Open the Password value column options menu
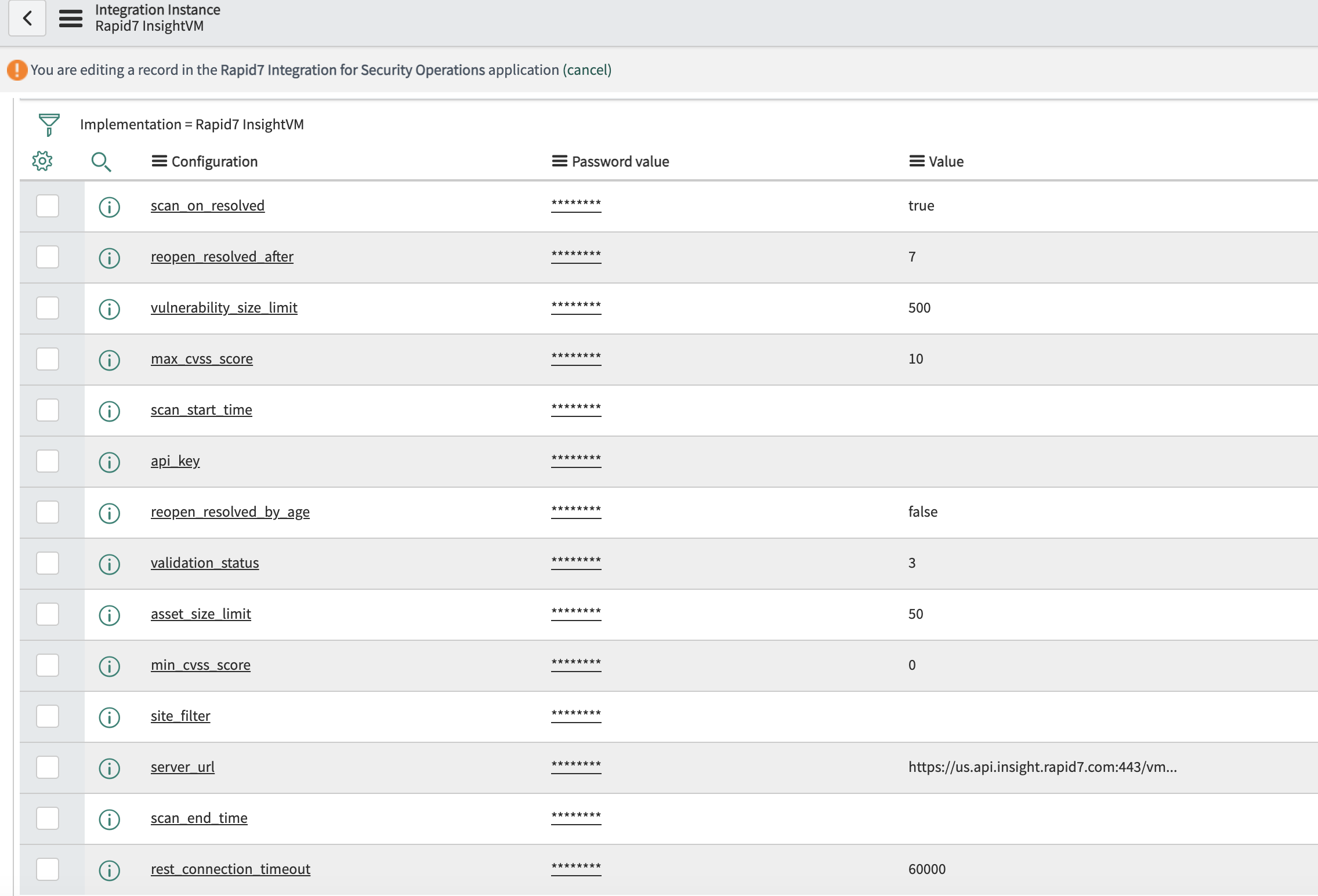The height and width of the screenshot is (896, 1318). (559, 161)
